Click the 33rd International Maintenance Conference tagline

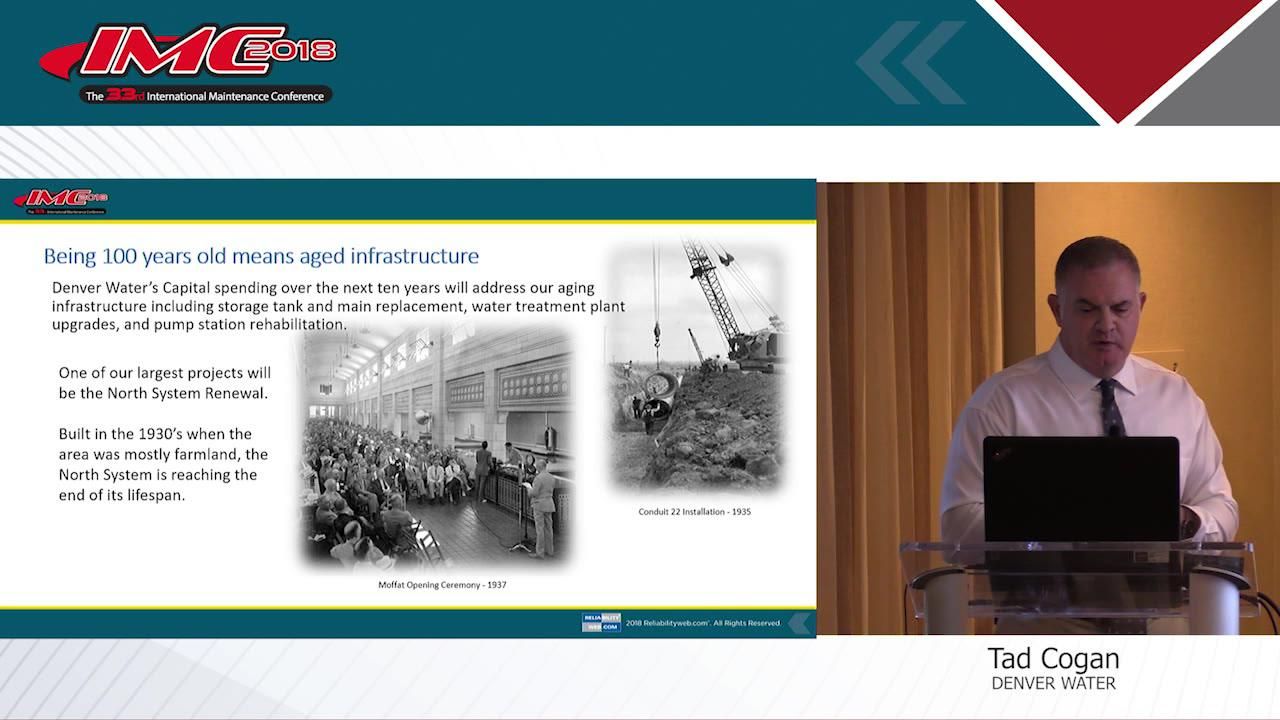[x=205, y=96]
